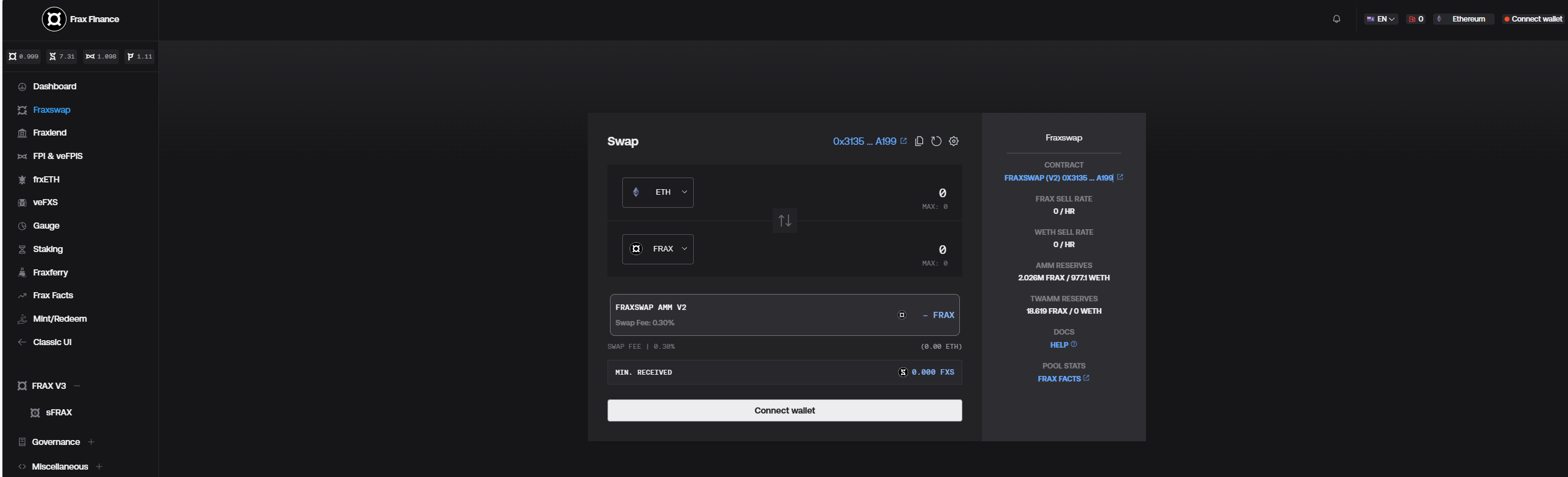
Task: Switch to Classic UI
Action: pyautogui.click(x=52, y=342)
